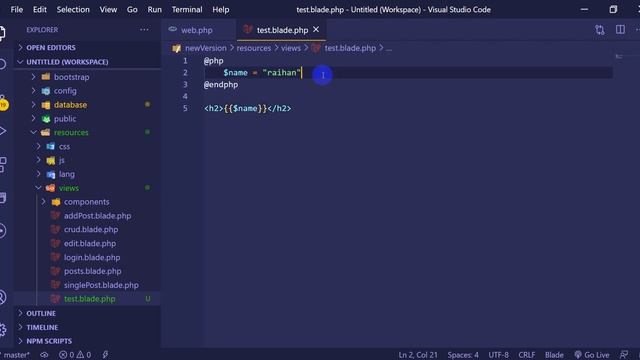Open the View menu
Image resolution: width=640 pixels, height=360 pixels.
pos(108,9)
